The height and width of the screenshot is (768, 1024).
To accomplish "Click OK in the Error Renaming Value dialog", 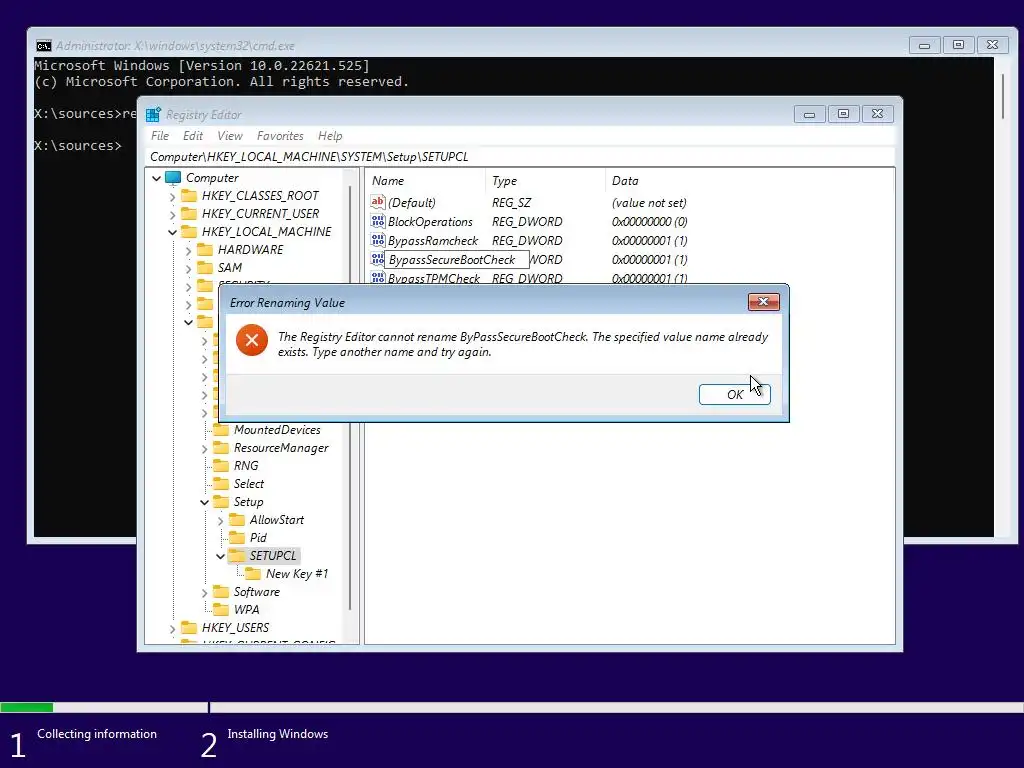I will (x=734, y=394).
